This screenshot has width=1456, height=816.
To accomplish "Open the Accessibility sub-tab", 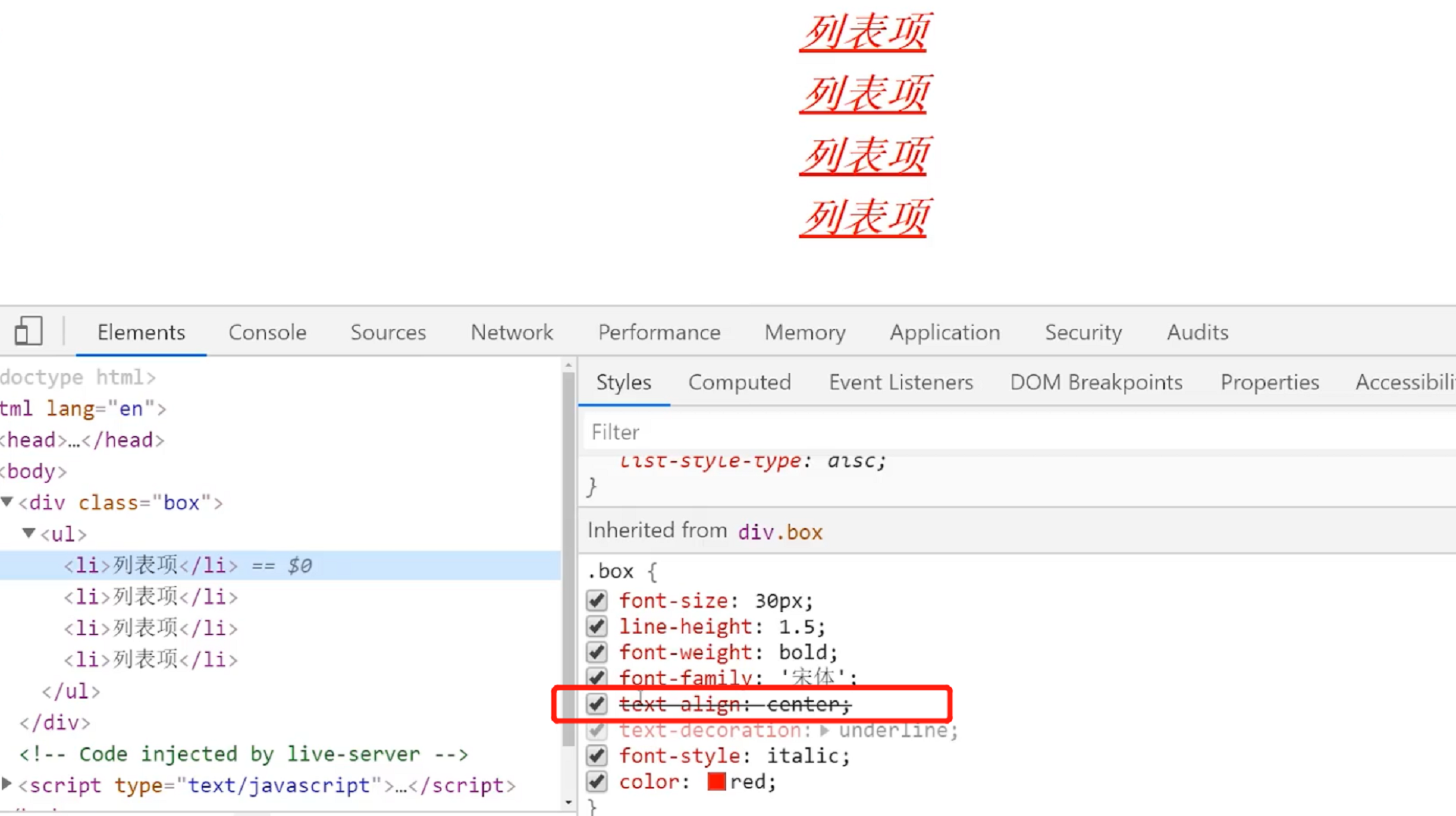I will (x=1405, y=382).
